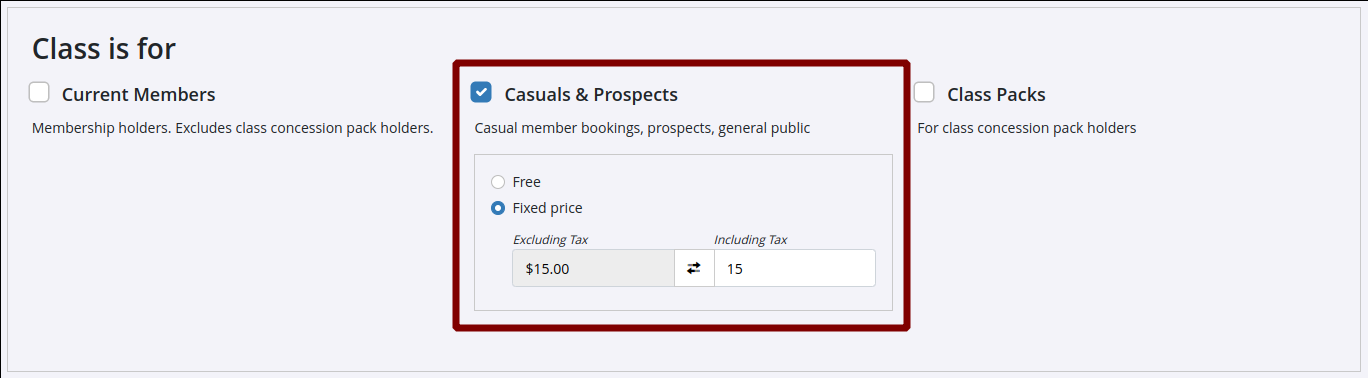Click the Including Tax caption

click(750, 240)
